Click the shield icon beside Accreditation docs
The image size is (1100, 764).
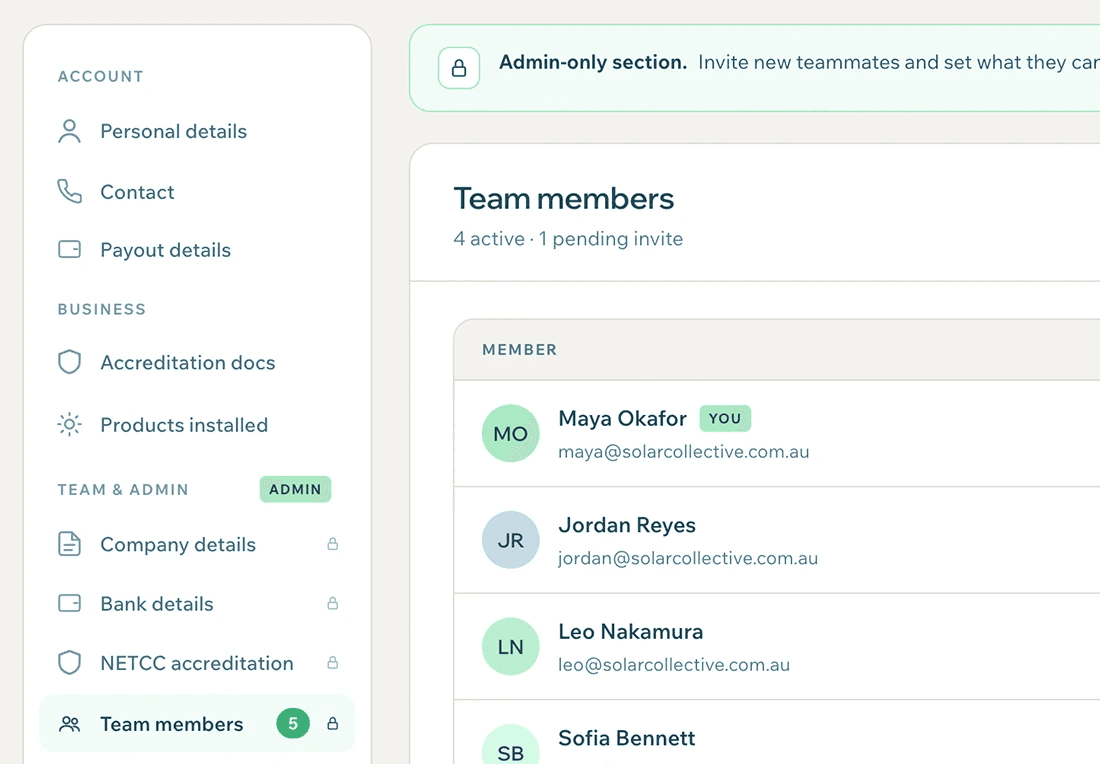point(69,362)
